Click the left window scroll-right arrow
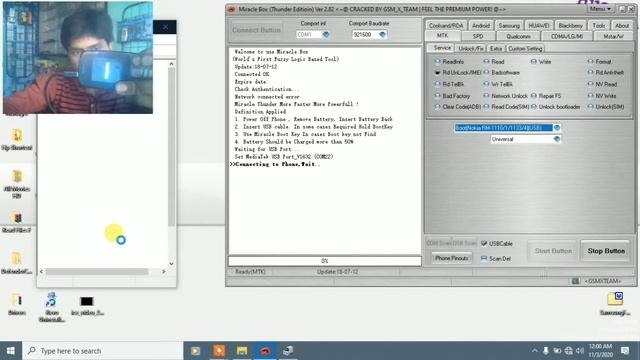 pos(164,271)
